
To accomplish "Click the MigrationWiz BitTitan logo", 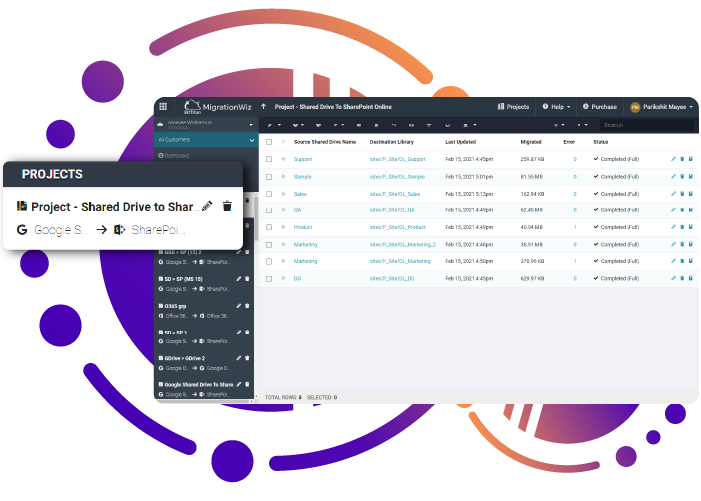I will tap(218, 107).
